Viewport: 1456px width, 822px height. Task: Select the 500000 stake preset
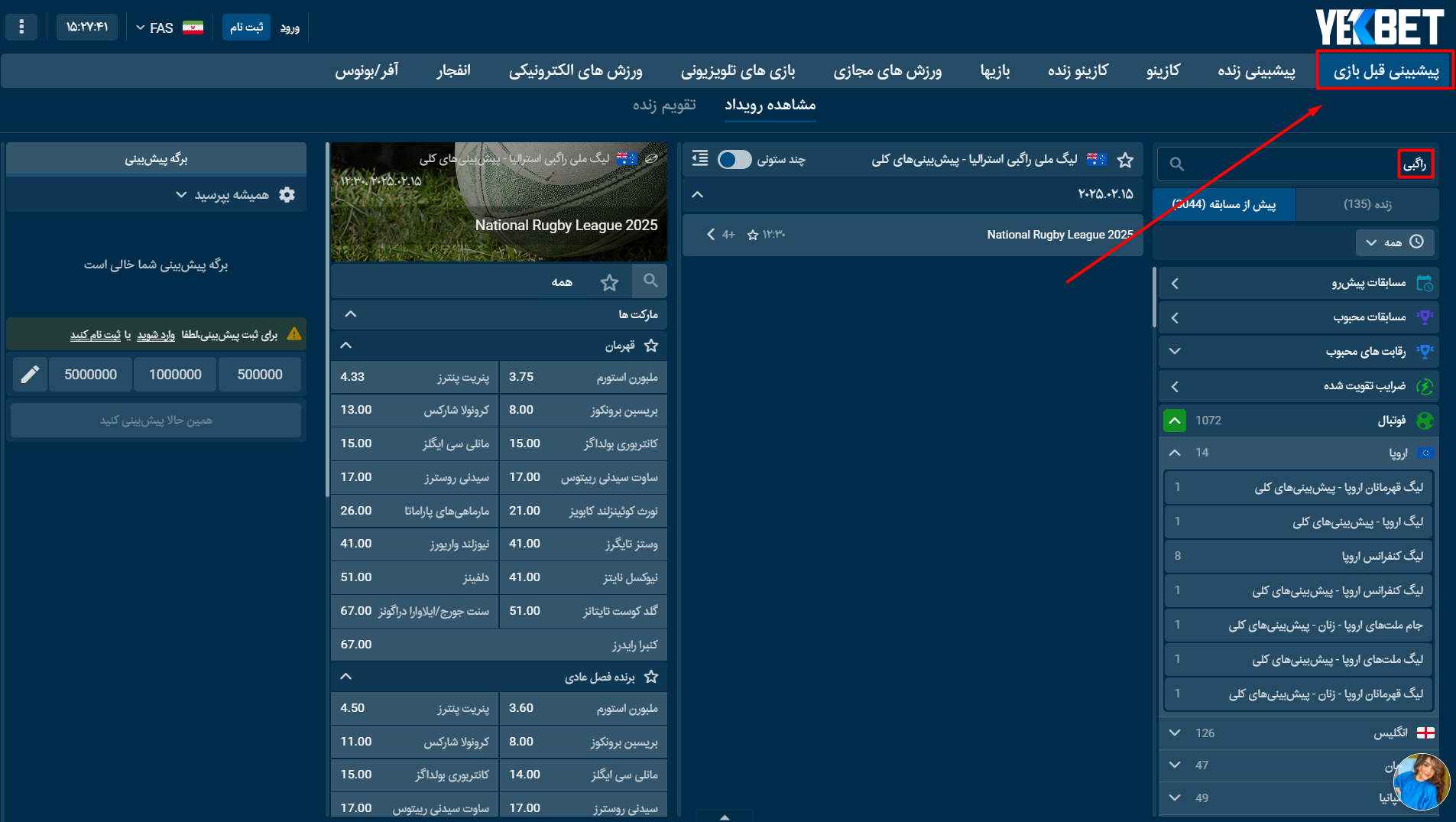pos(260,375)
